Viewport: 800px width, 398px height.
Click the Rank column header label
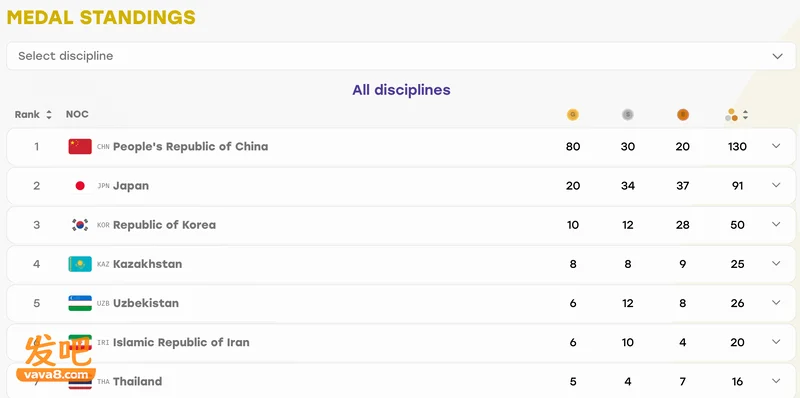coord(27,114)
